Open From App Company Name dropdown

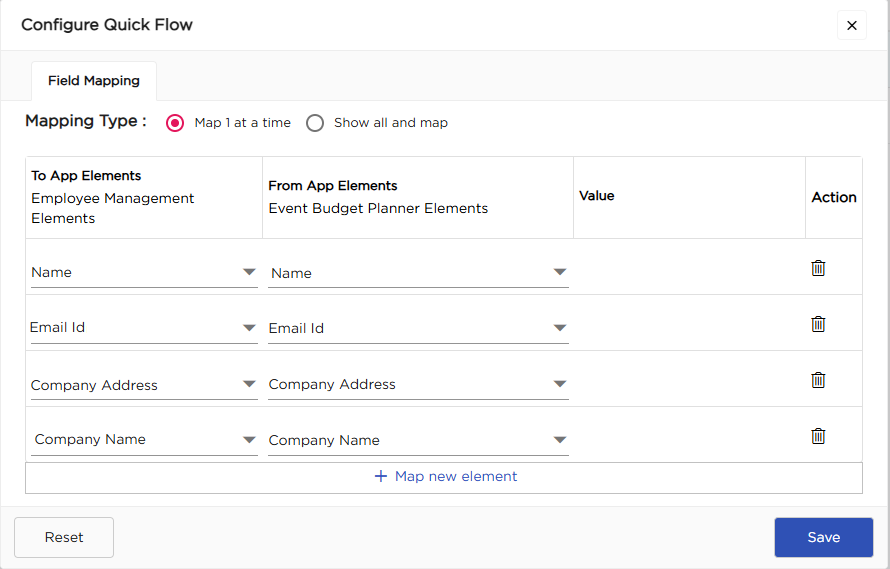point(418,441)
